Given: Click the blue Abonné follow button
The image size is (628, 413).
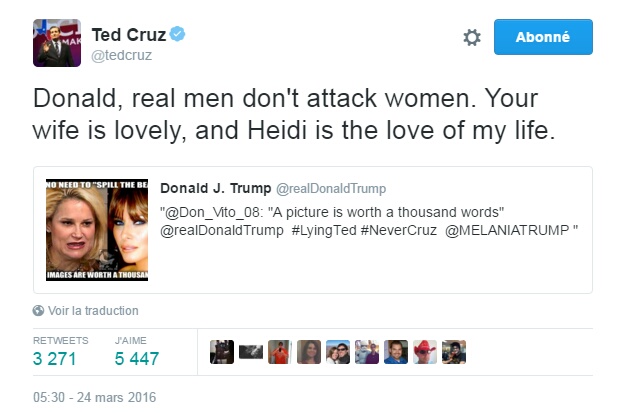Looking at the screenshot, I should pyautogui.click(x=543, y=37).
